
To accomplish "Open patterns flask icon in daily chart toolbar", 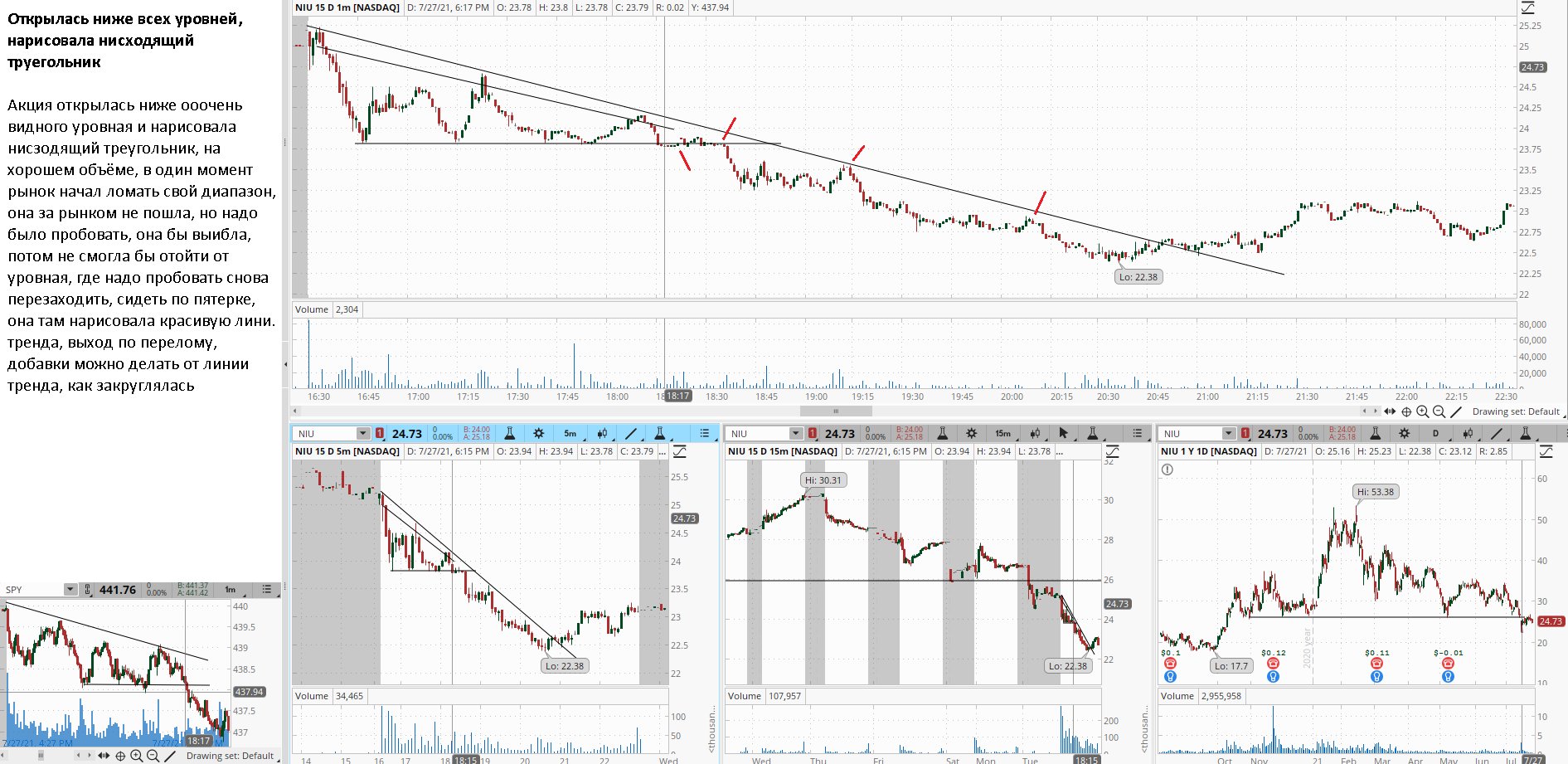I will (1526, 433).
